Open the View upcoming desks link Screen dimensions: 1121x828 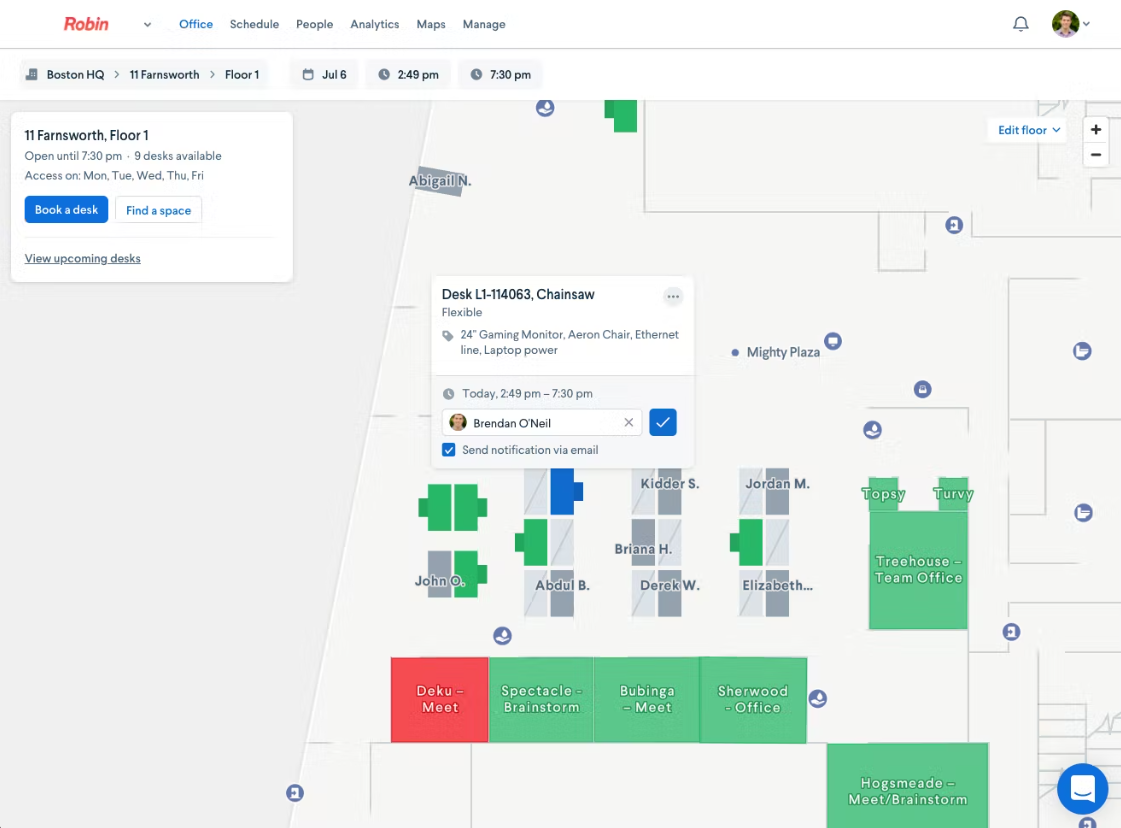(82, 258)
